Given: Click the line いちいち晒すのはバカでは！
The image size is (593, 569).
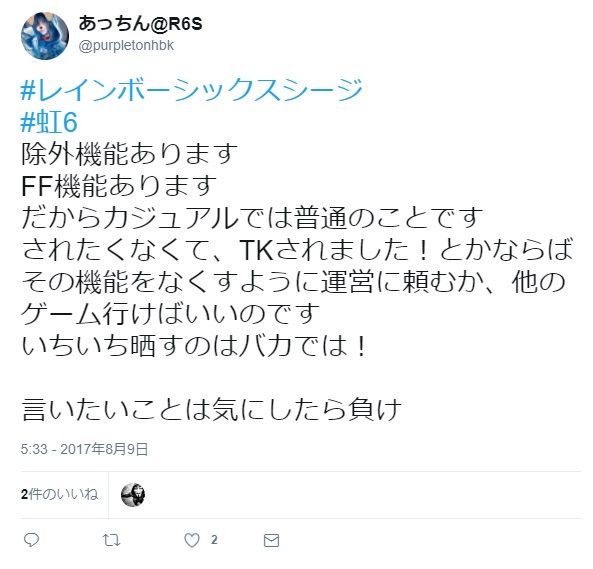Looking at the screenshot, I should (x=194, y=346).
